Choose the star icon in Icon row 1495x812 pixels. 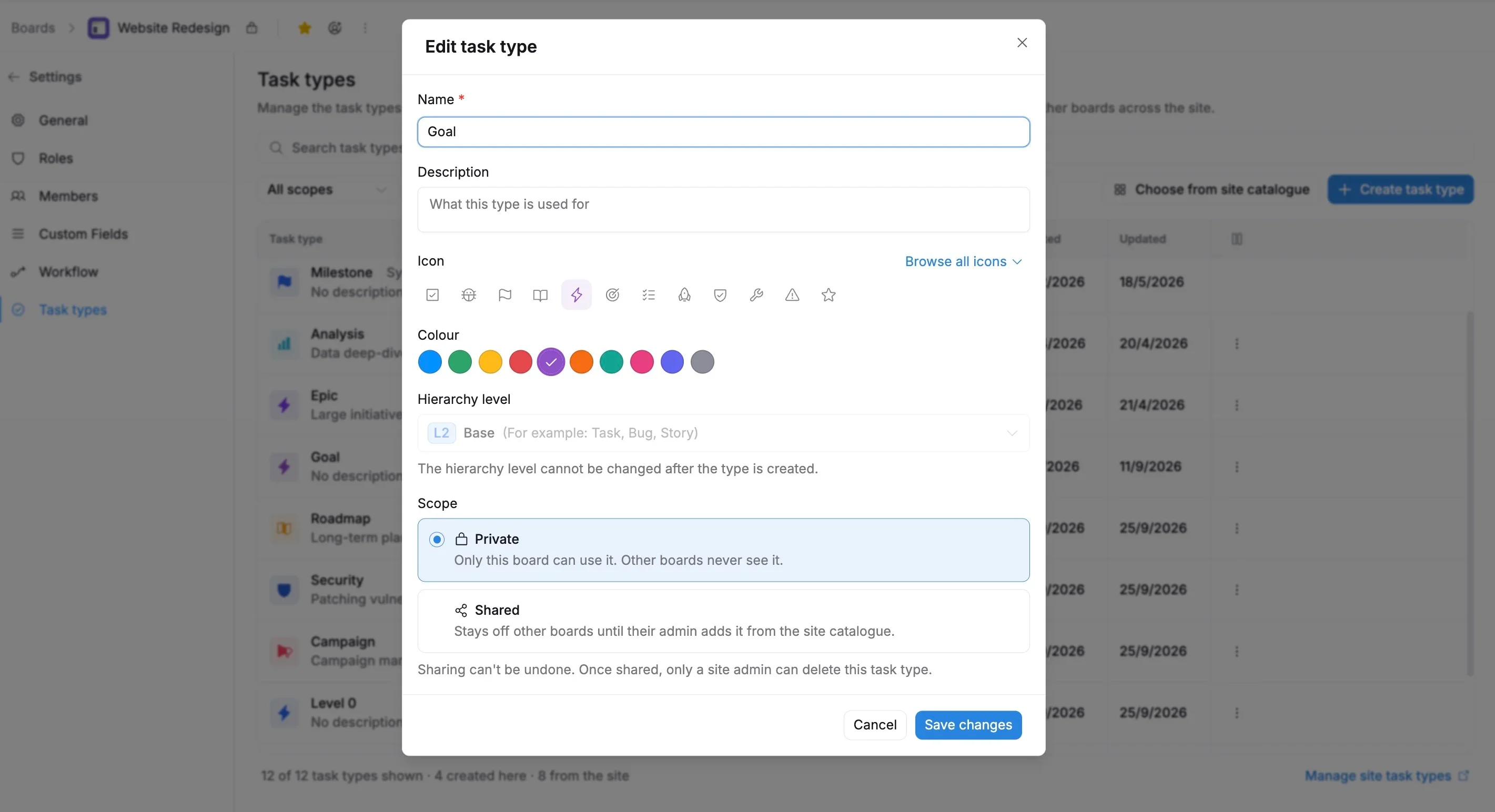point(828,295)
